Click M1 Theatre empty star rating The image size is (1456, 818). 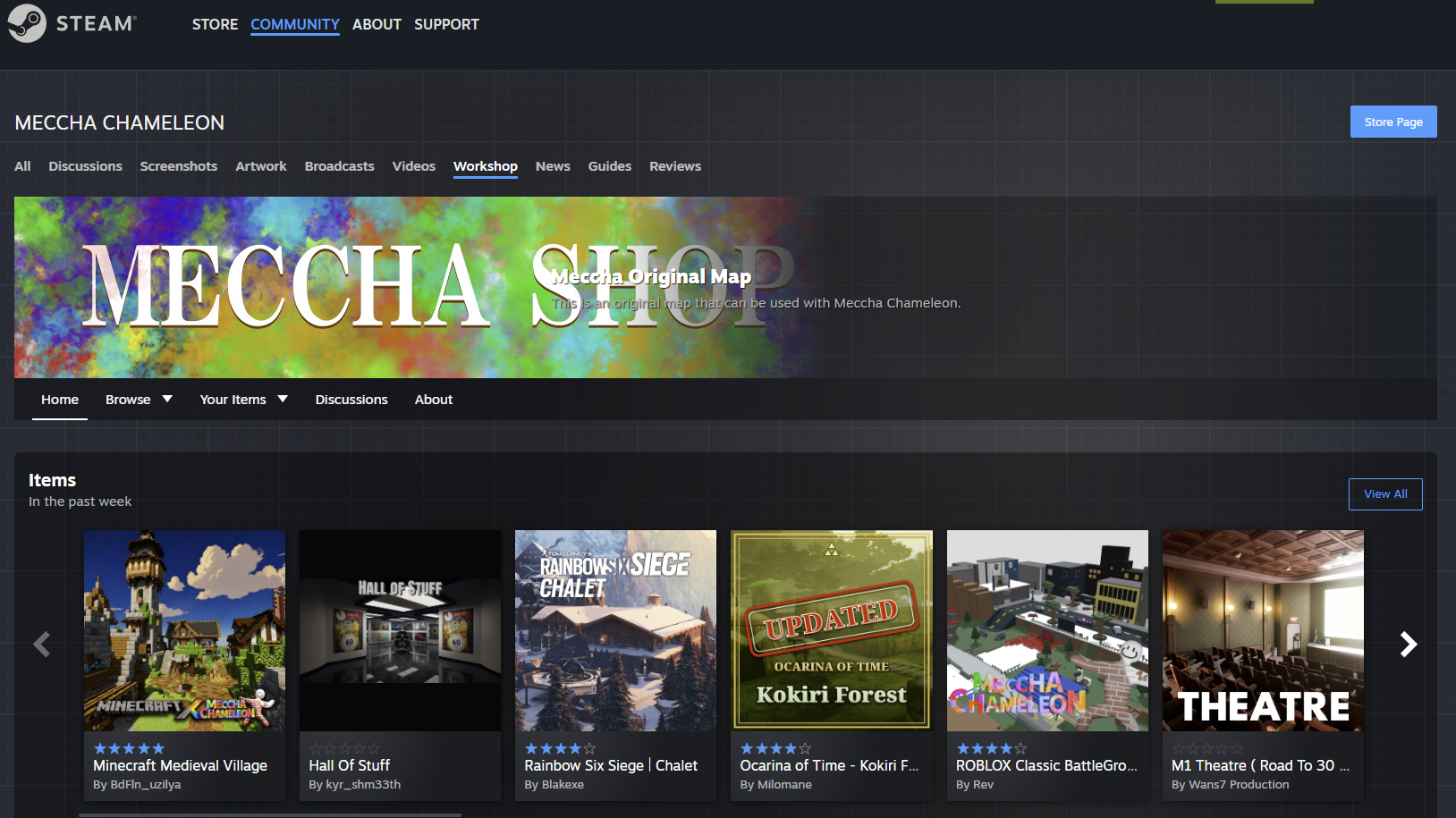tap(1207, 748)
